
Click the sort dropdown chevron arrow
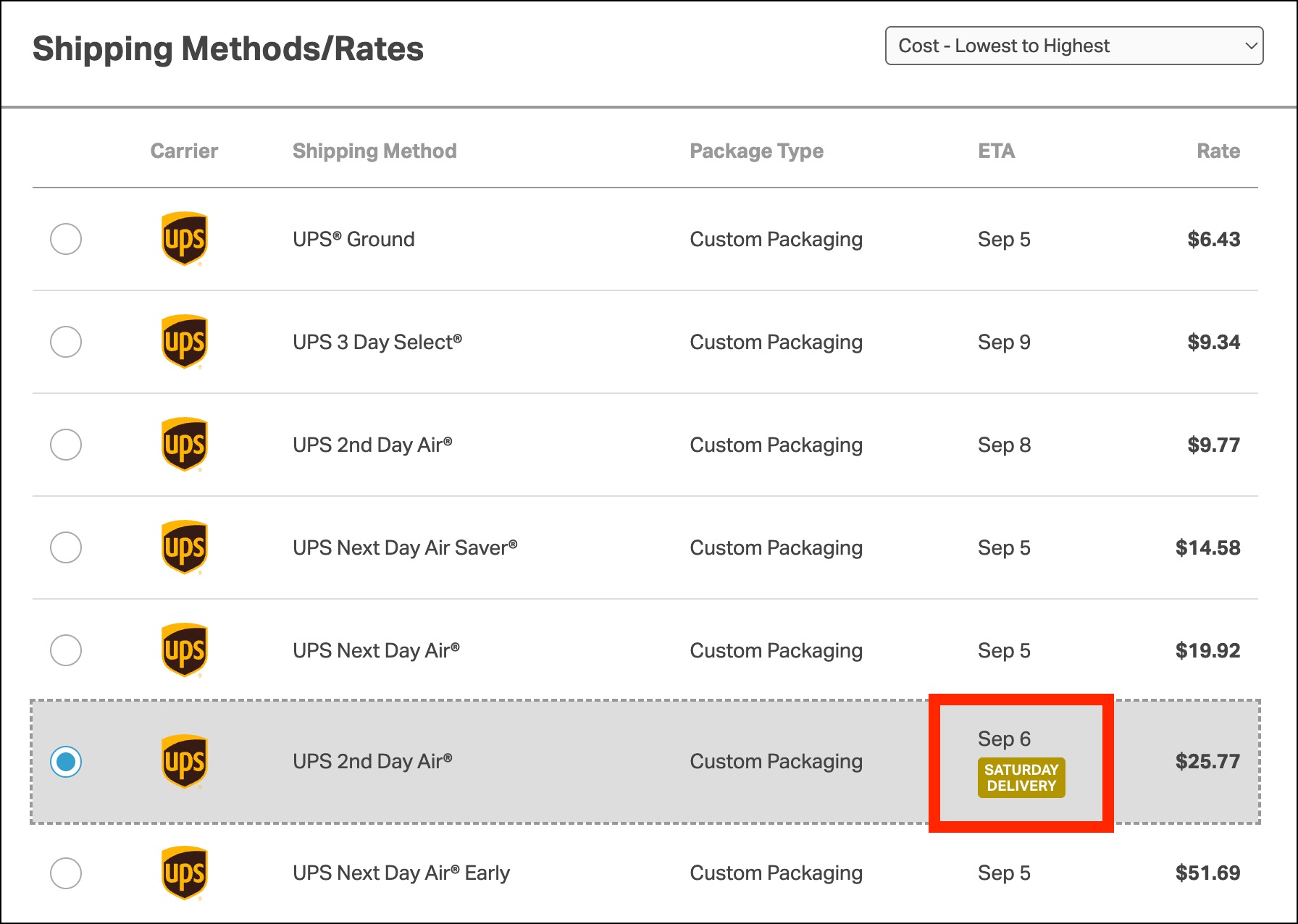pos(1250,46)
